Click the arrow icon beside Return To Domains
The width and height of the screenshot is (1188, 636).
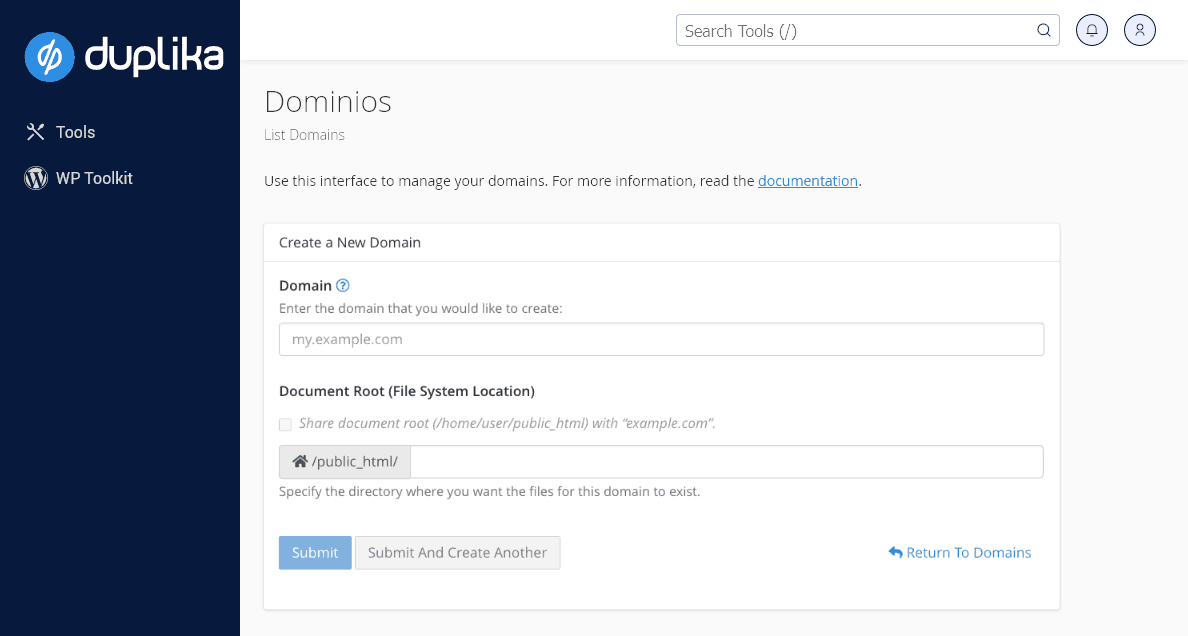[x=895, y=553]
